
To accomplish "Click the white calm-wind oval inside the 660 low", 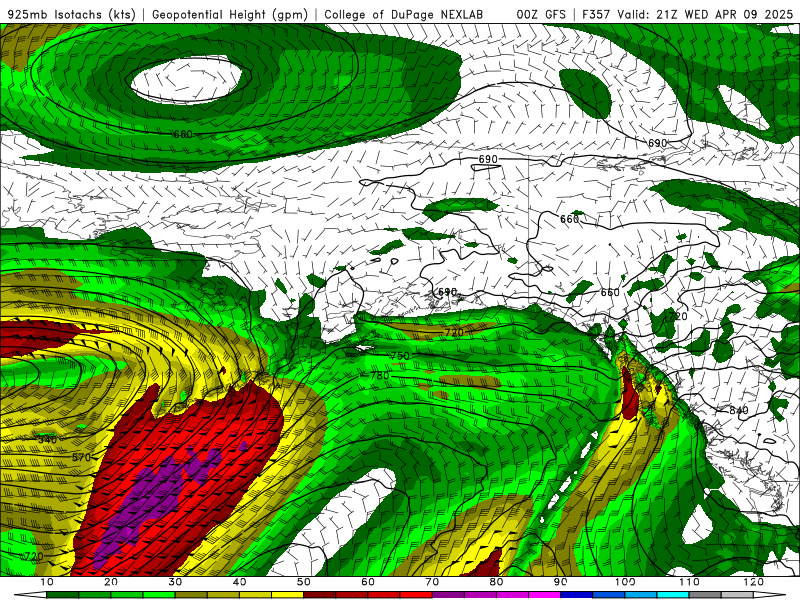I will tap(186, 79).
